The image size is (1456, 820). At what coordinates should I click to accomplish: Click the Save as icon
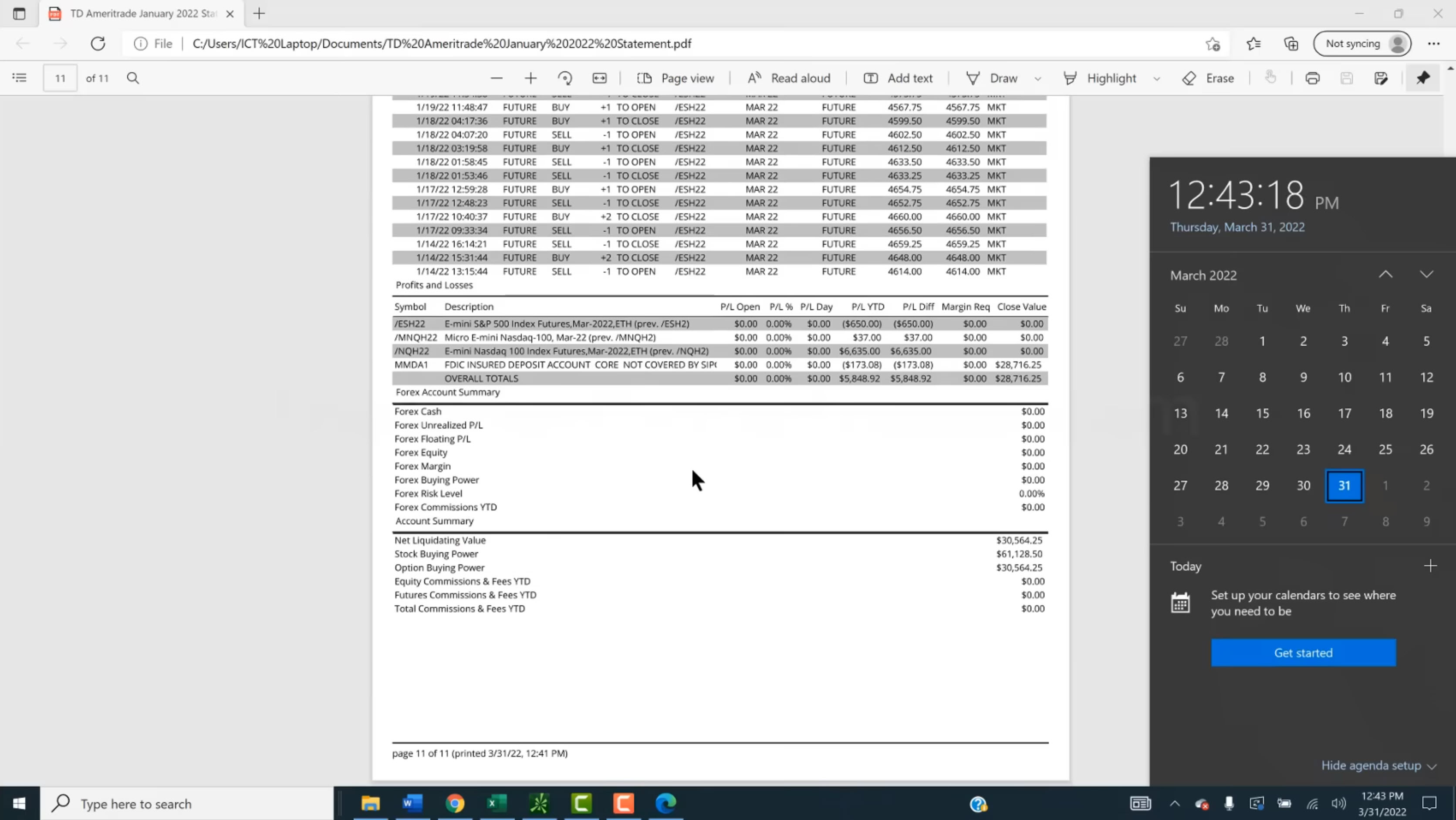point(1381,78)
